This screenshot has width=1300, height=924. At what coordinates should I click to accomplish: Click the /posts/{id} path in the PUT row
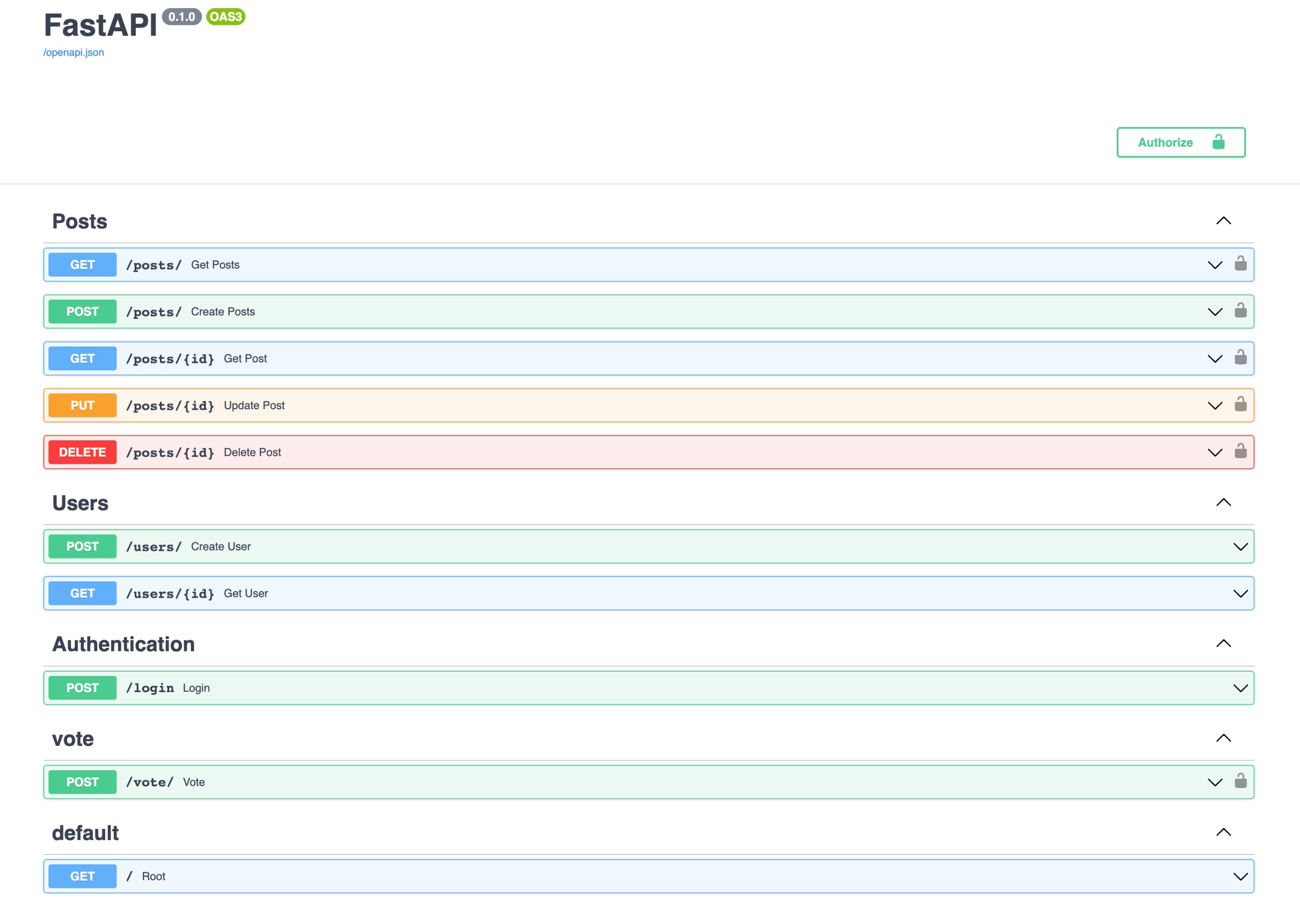pyautogui.click(x=170, y=406)
